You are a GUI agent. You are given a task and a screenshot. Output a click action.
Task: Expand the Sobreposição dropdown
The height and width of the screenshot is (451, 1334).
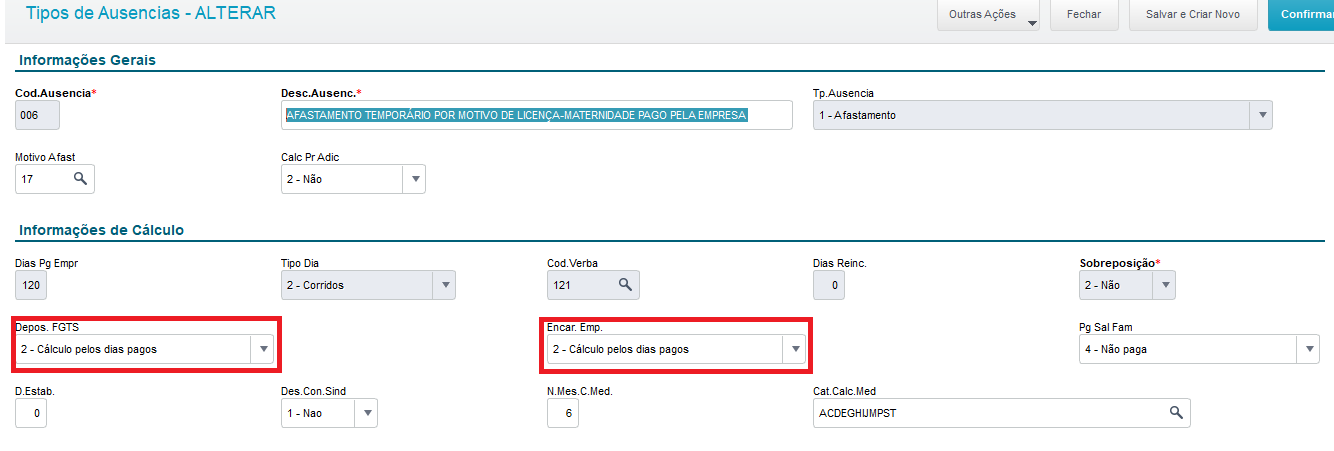point(1164,285)
